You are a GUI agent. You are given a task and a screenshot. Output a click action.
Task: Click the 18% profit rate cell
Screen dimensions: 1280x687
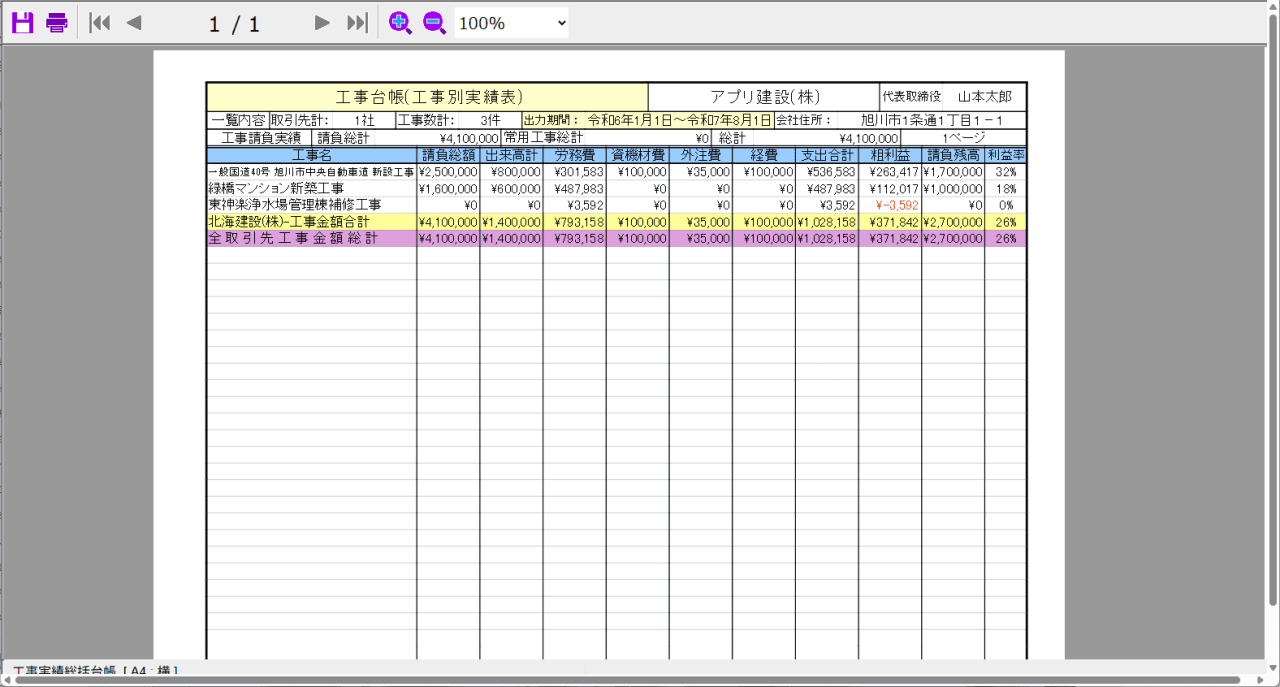point(1005,188)
